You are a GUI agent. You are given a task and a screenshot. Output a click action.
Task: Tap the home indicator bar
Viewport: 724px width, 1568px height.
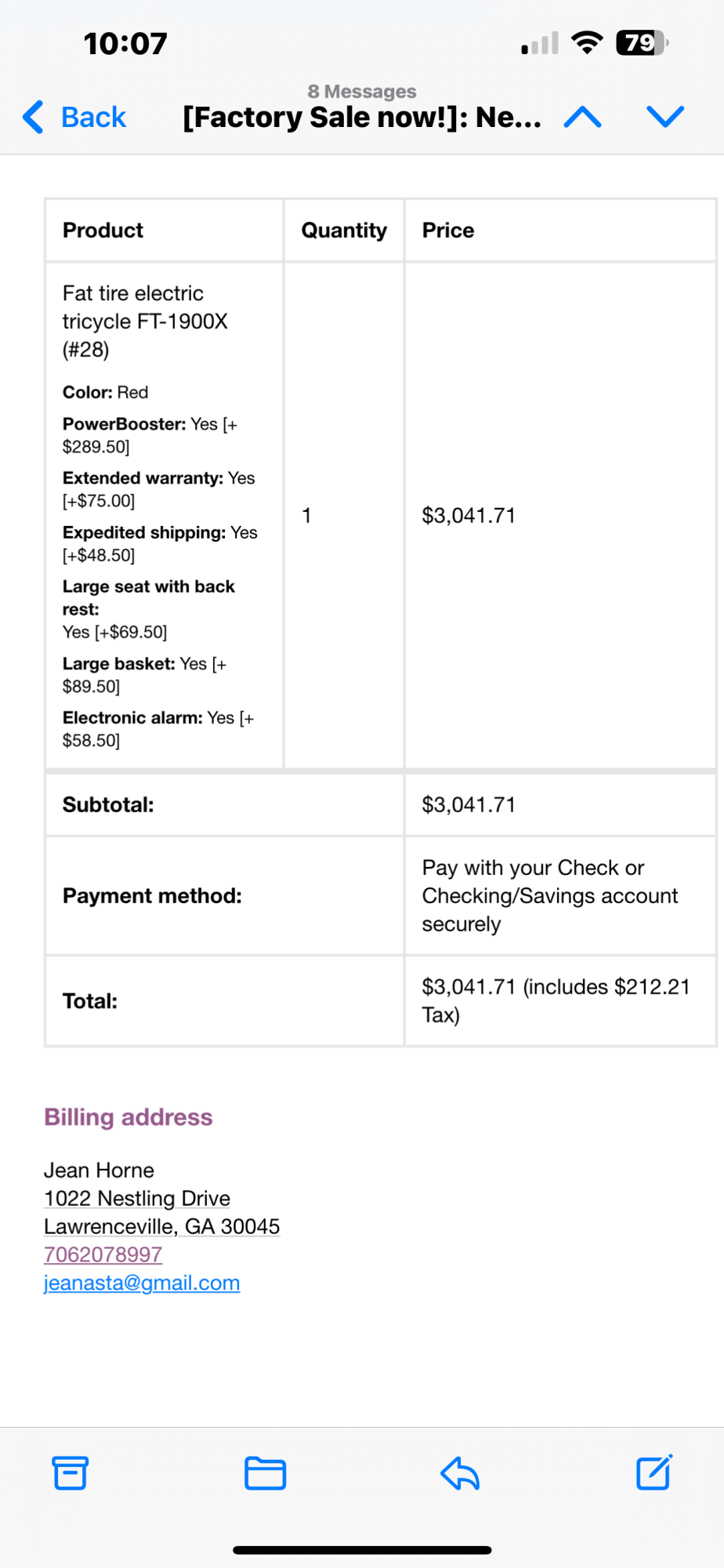click(x=362, y=1550)
